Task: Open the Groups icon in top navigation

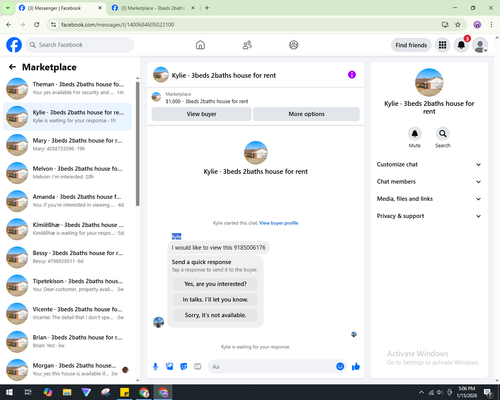Action: [x=294, y=45]
